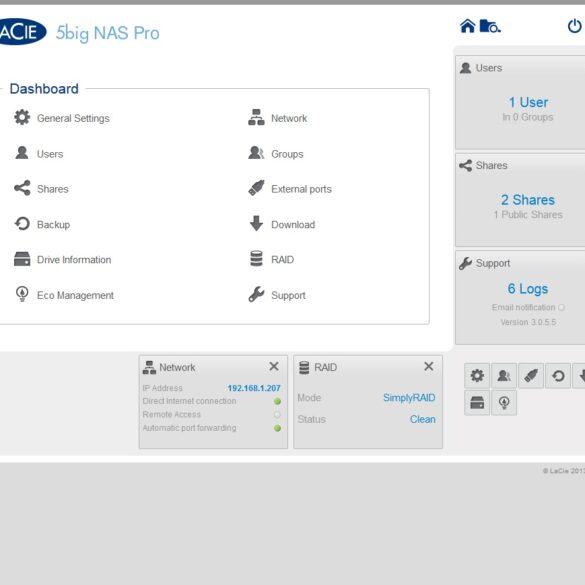Open General Settings link
585x585 pixels.
73,118
